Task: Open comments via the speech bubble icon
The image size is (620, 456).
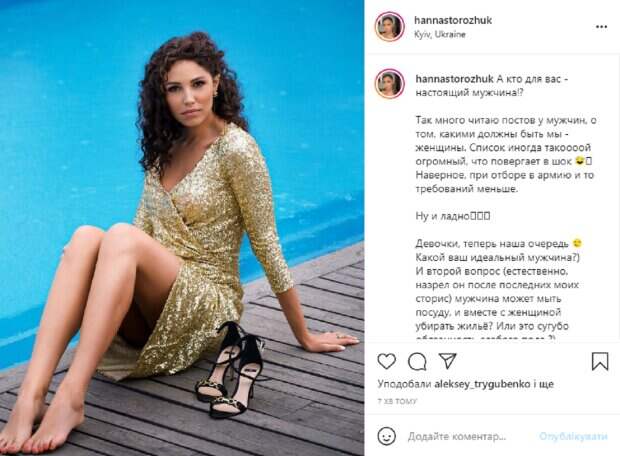Action: click(417, 361)
